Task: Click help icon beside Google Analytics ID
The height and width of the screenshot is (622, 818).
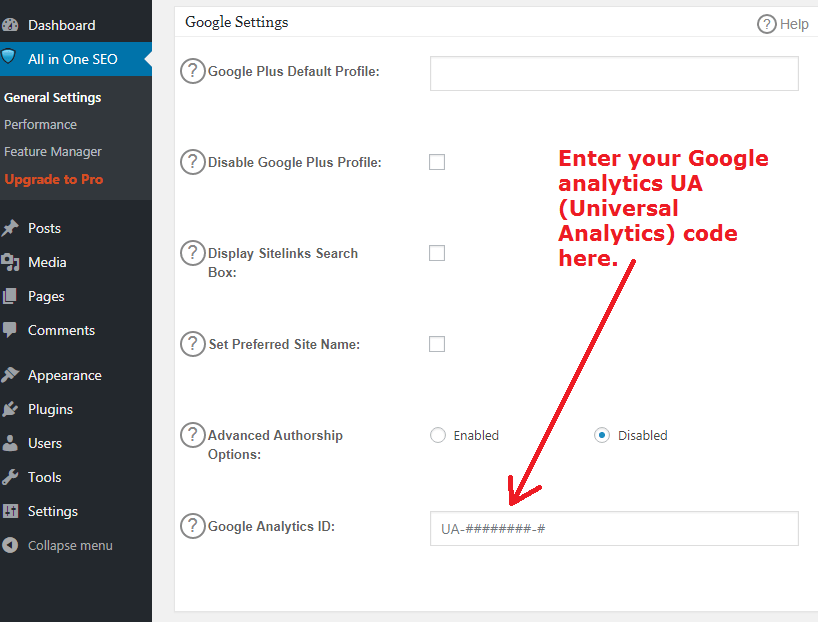Action: pos(193,526)
